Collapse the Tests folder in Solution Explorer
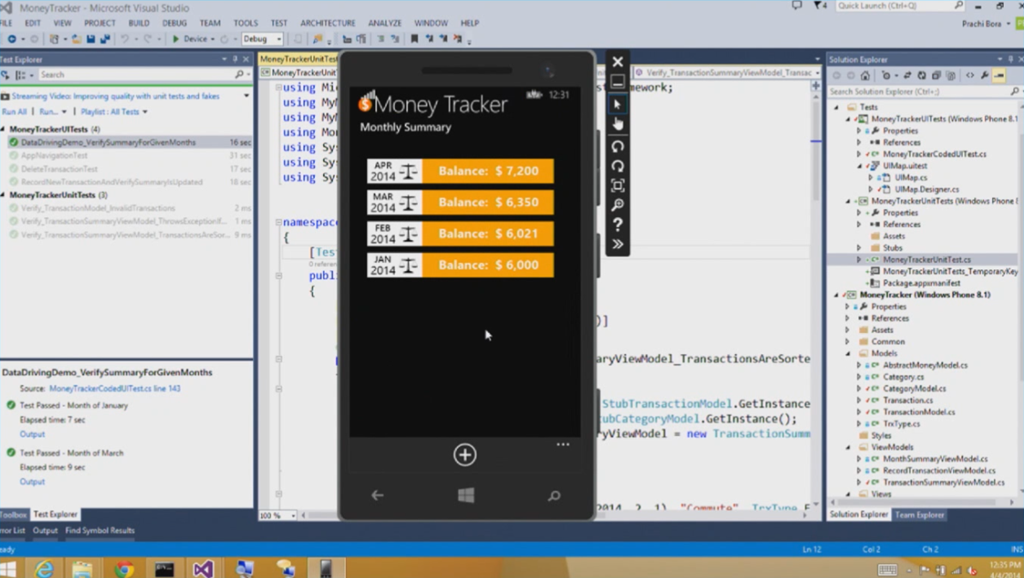Image resolution: width=1024 pixels, height=578 pixels. point(837,107)
